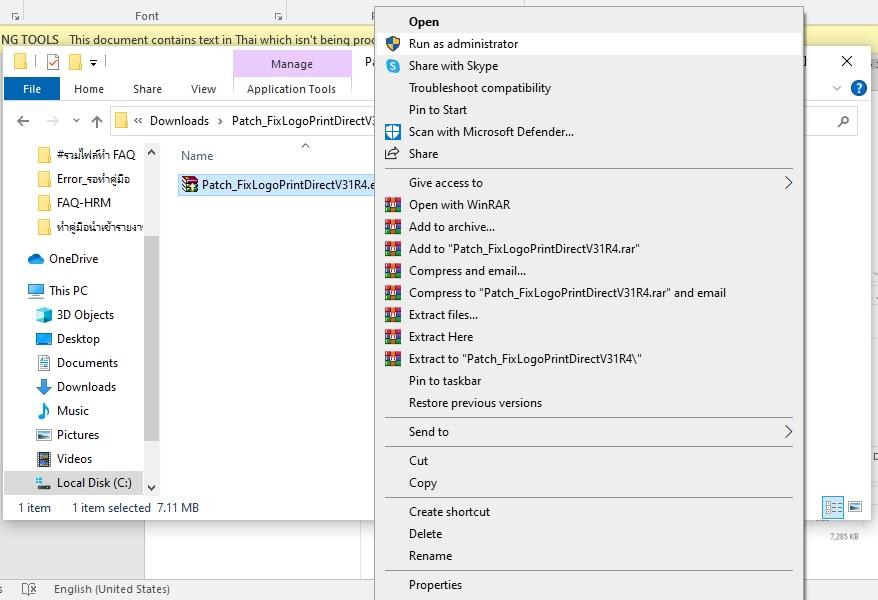Run the patch file as administrator
Screen dimensions: 878x600
click(463, 44)
